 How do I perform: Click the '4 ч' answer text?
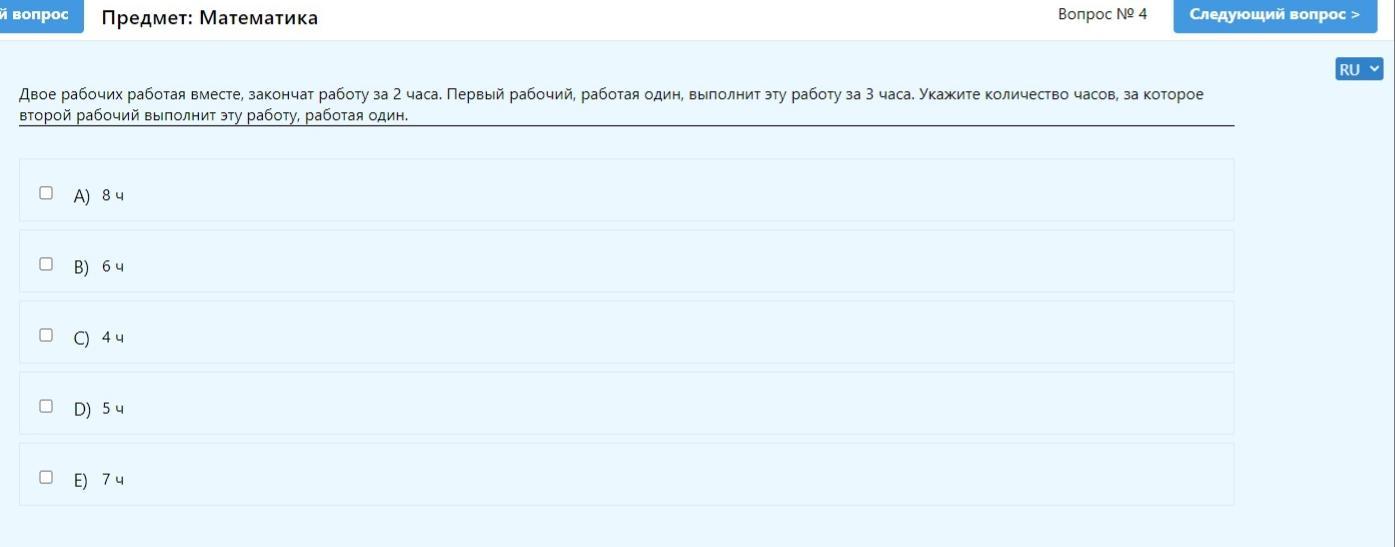[113, 337]
